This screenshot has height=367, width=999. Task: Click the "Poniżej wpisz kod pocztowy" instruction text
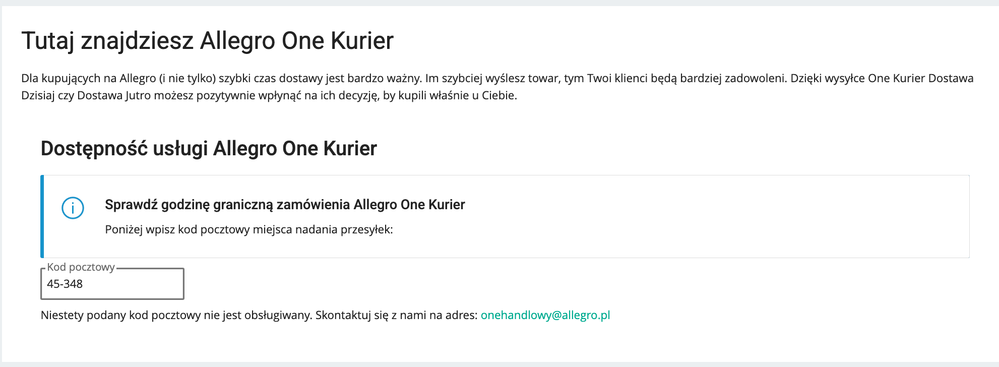[249, 229]
